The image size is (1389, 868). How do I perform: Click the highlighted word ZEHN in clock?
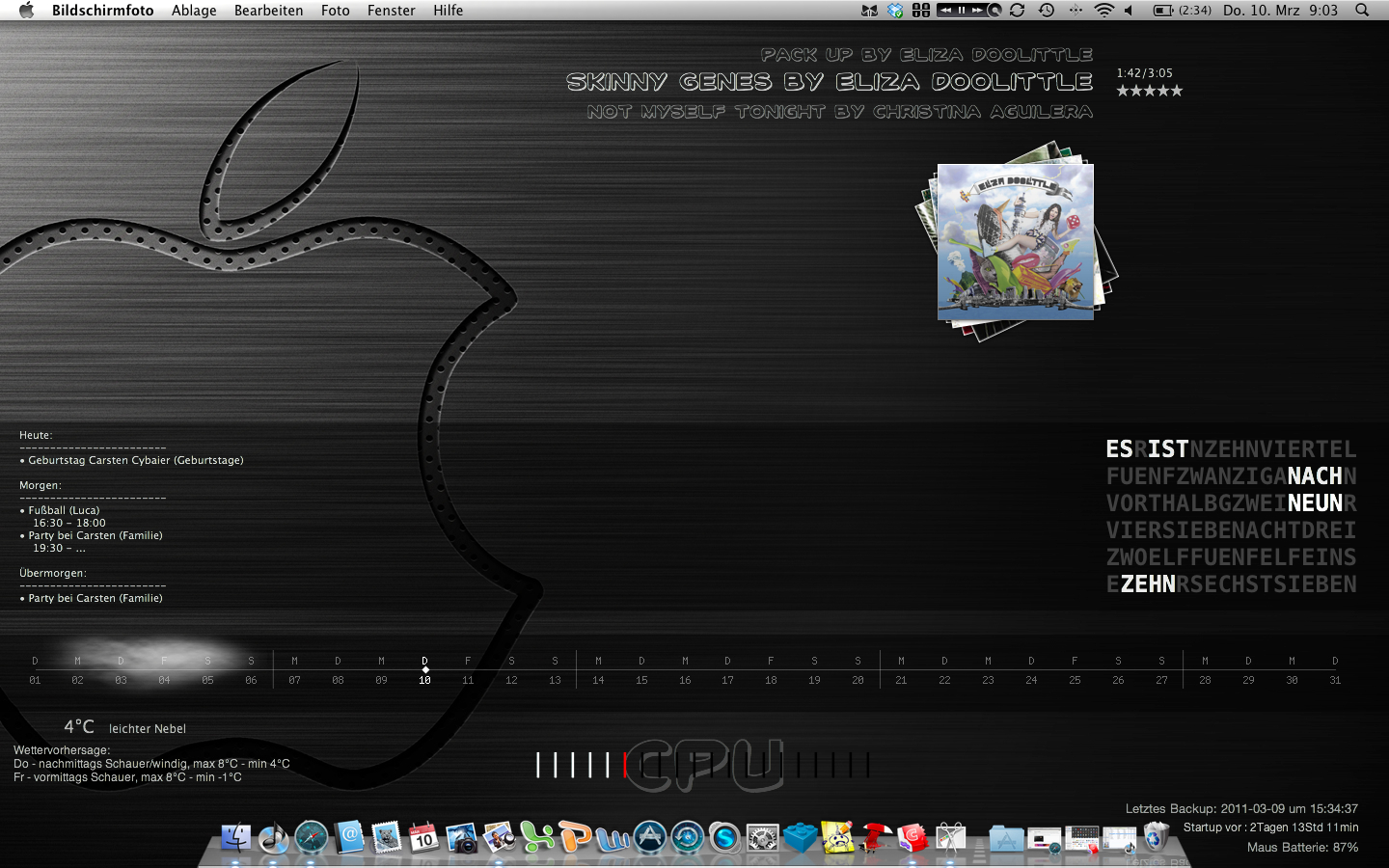(x=1148, y=583)
